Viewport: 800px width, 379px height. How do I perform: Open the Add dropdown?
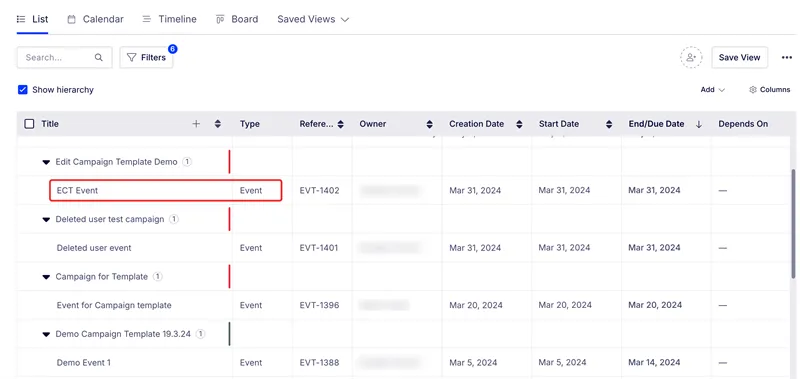pos(712,90)
